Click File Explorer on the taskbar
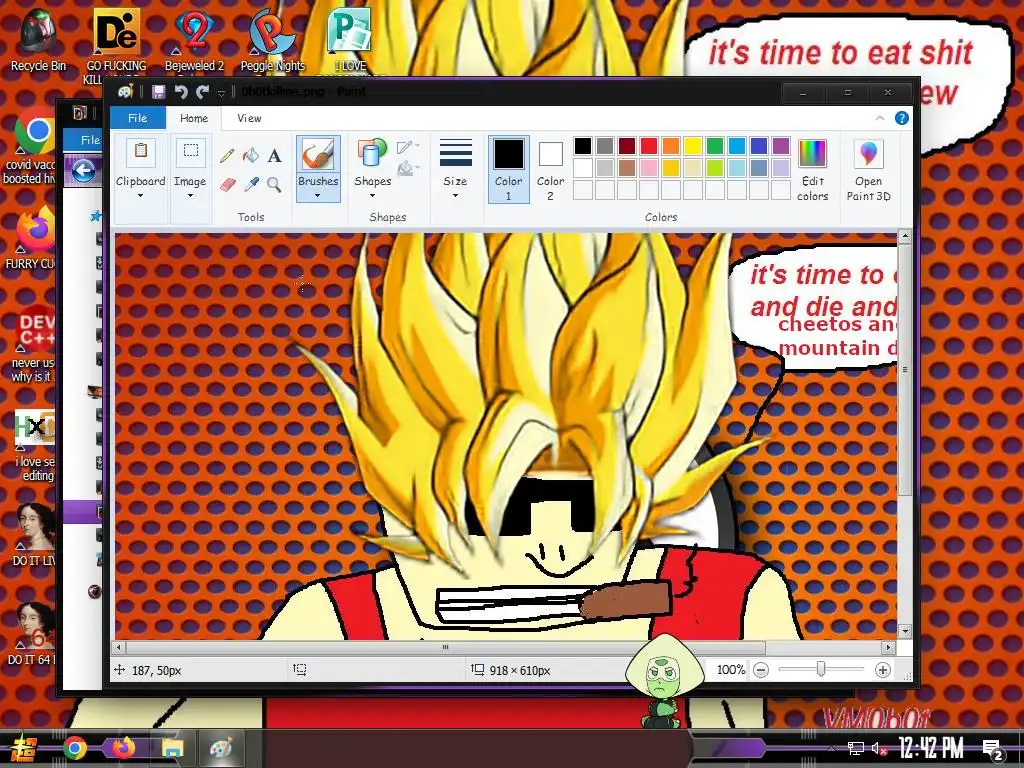Viewport: 1024px width, 768px height. (172, 748)
